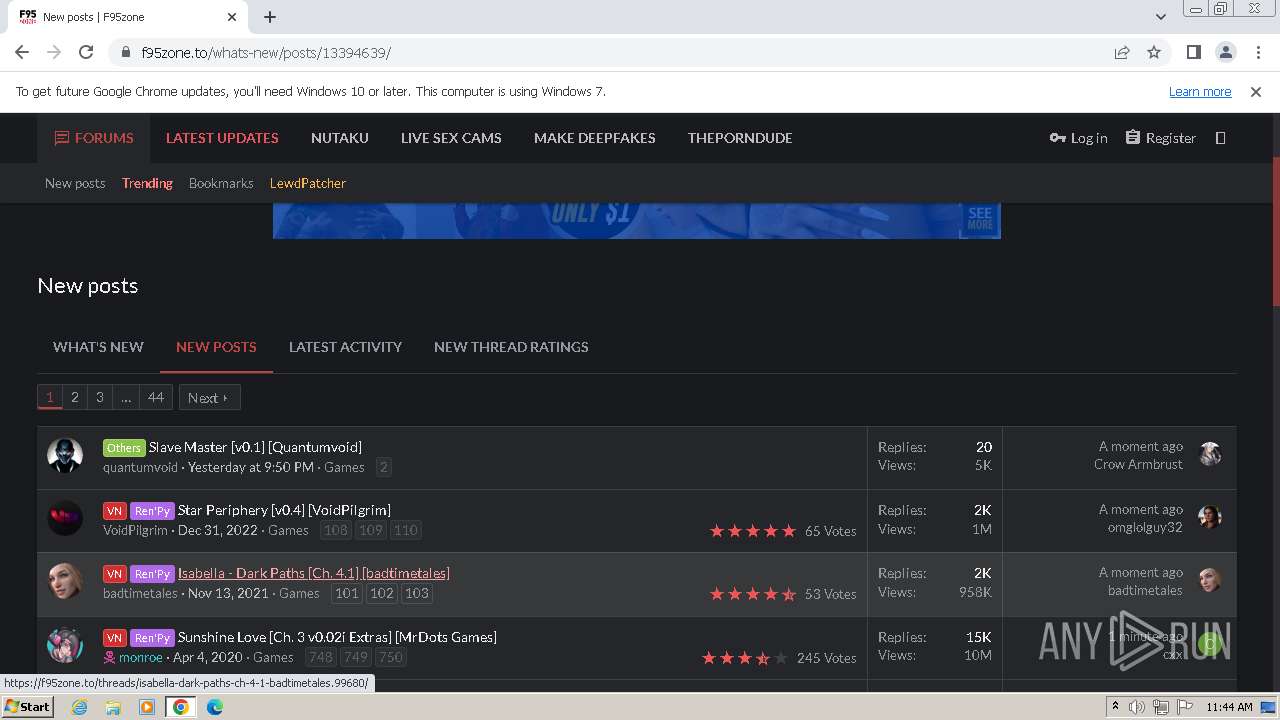Switch to the NEW POSTS tab
Screen dimensions: 1280x720
[x=216, y=347]
